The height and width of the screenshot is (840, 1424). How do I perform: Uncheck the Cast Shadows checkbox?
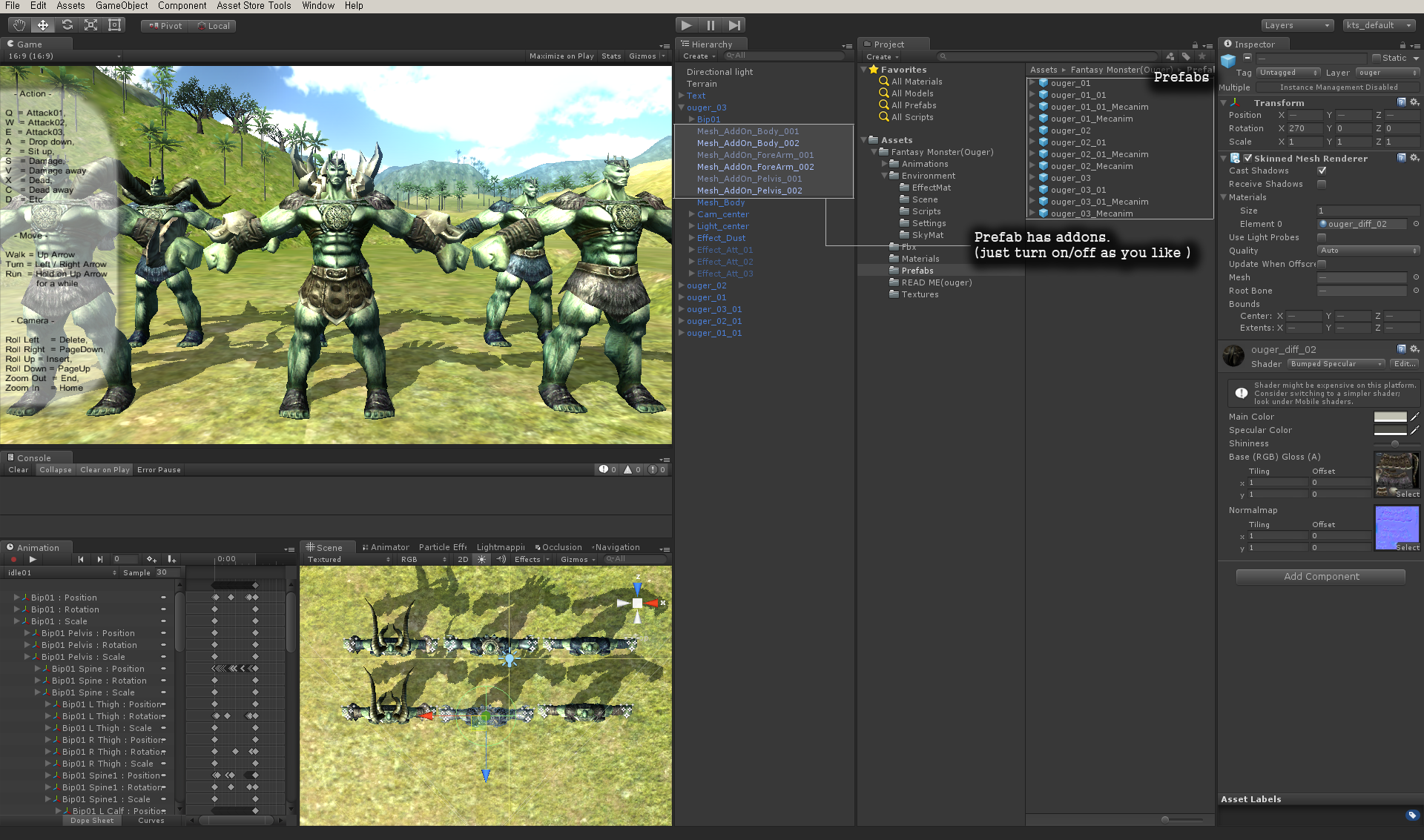pyautogui.click(x=1322, y=171)
